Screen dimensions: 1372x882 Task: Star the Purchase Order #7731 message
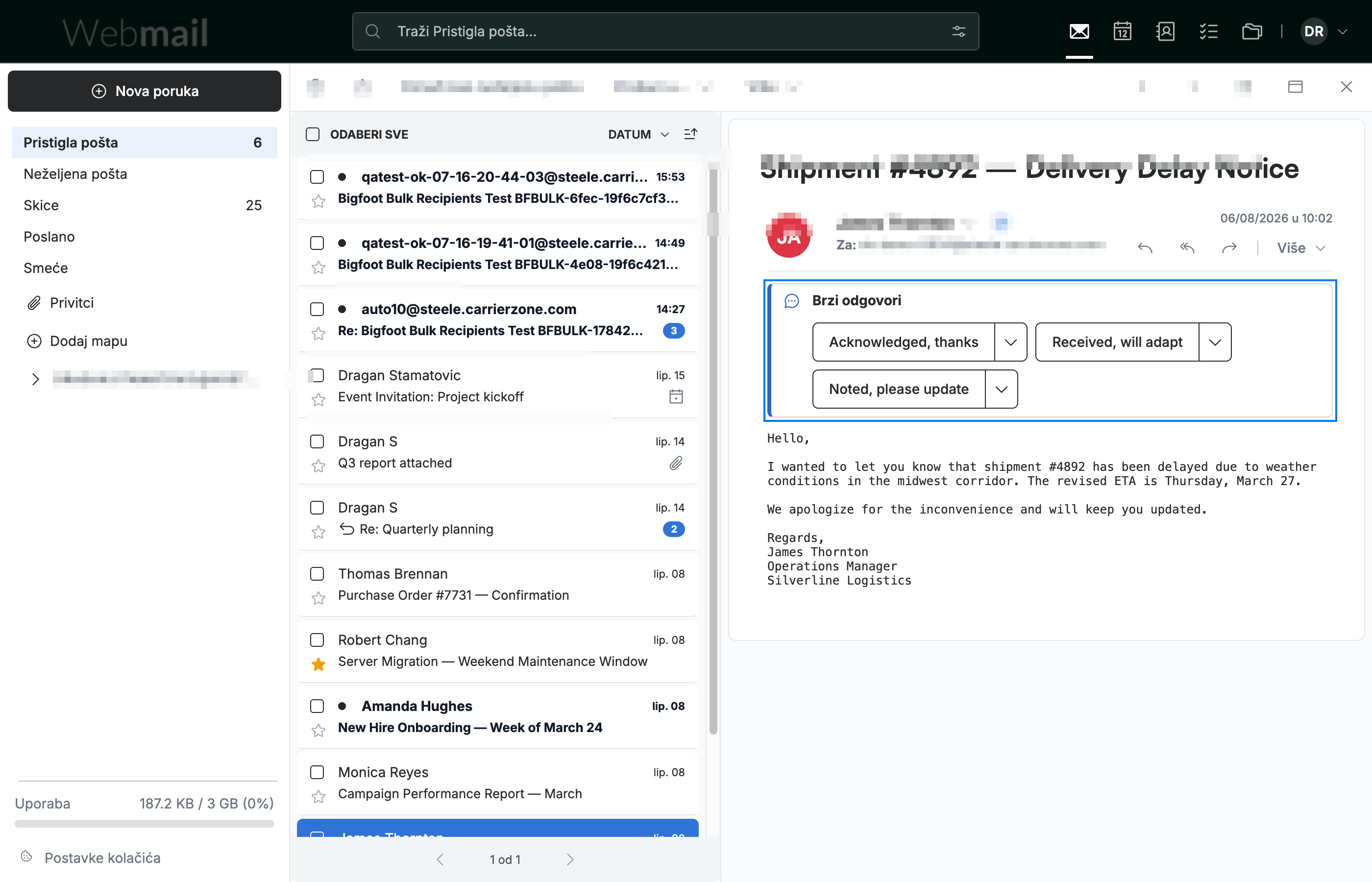pos(318,598)
